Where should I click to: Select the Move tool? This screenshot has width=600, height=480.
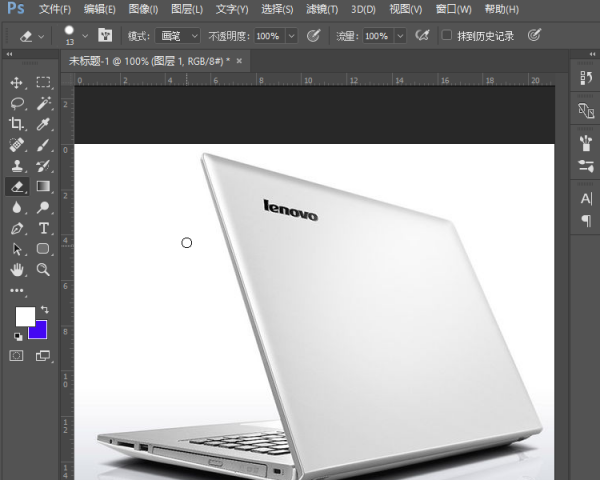tap(16, 82)
